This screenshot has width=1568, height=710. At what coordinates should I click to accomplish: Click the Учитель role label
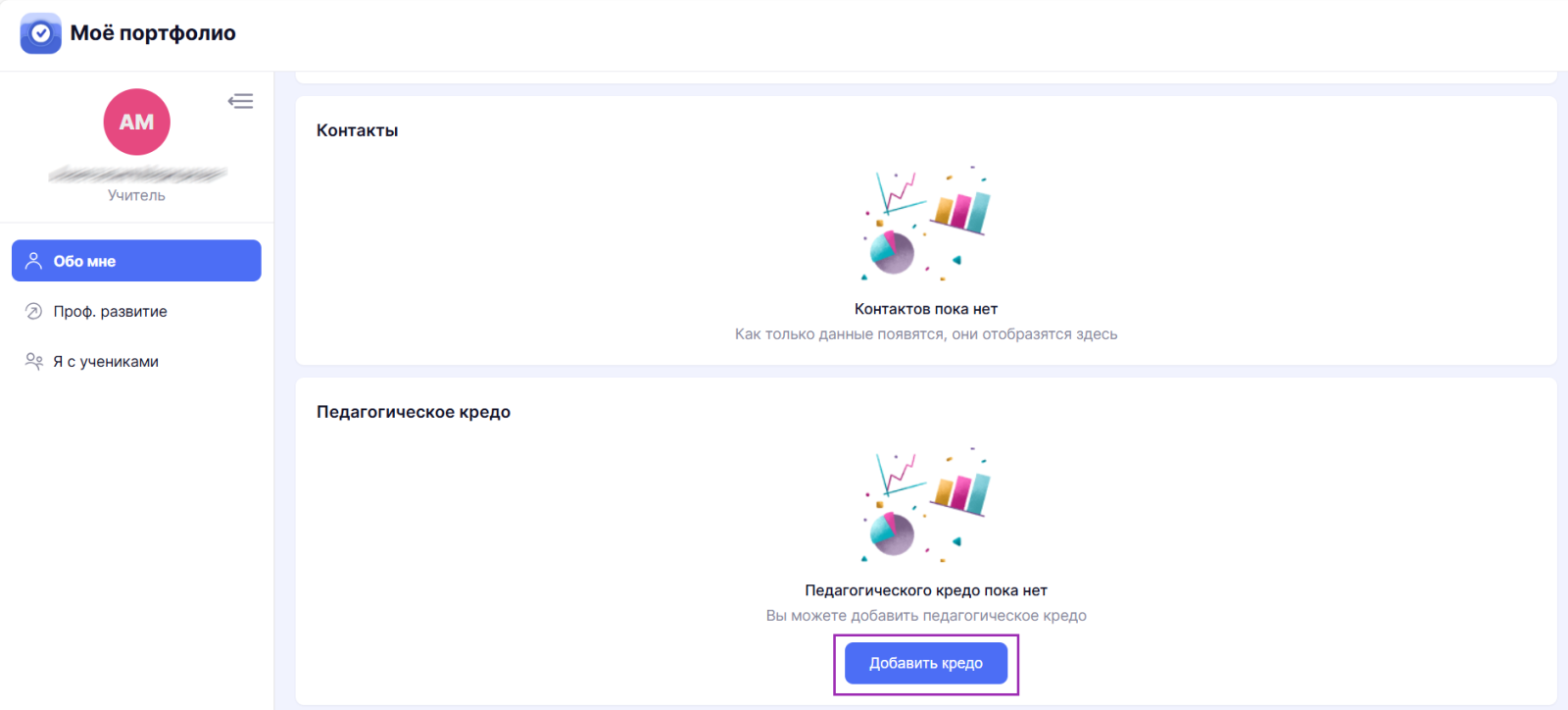136,195
